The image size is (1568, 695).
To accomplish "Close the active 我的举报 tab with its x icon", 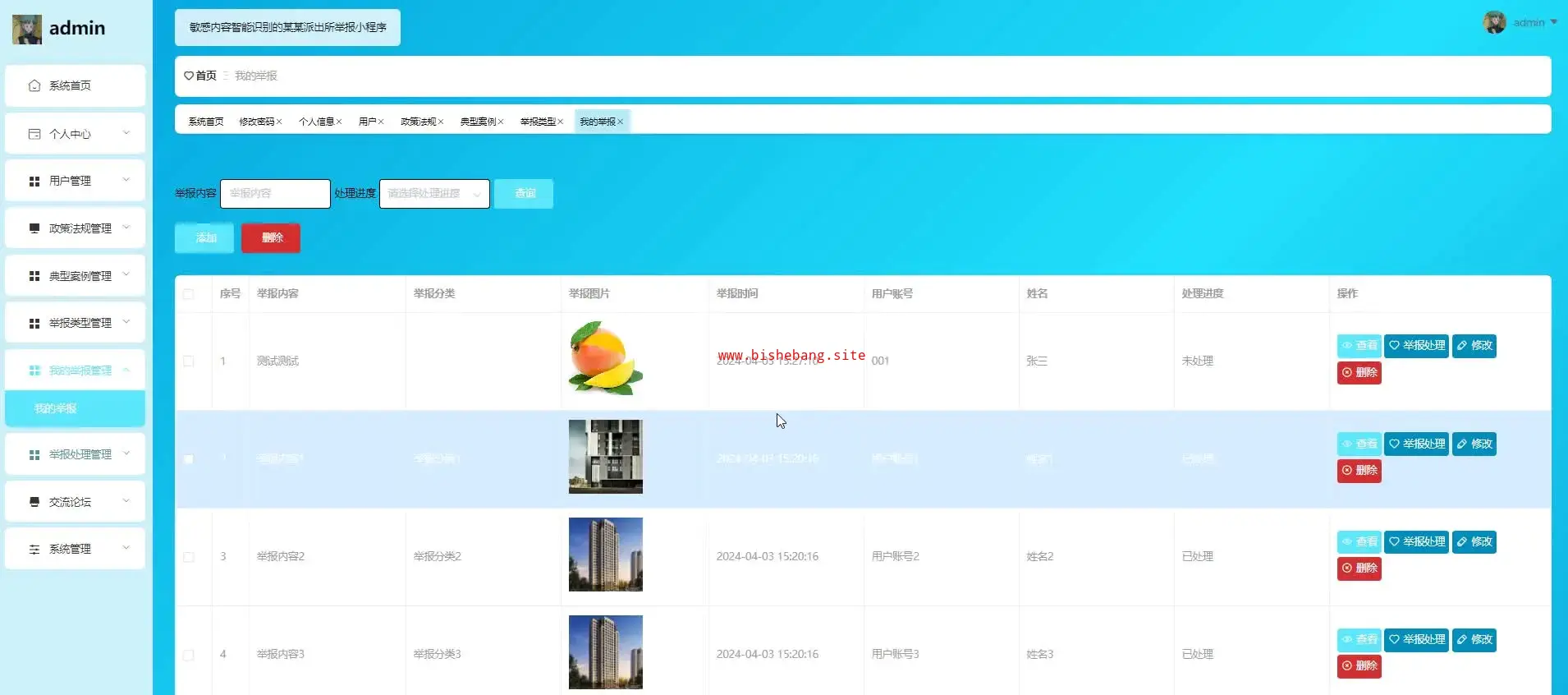I will (x=621, y=122).
